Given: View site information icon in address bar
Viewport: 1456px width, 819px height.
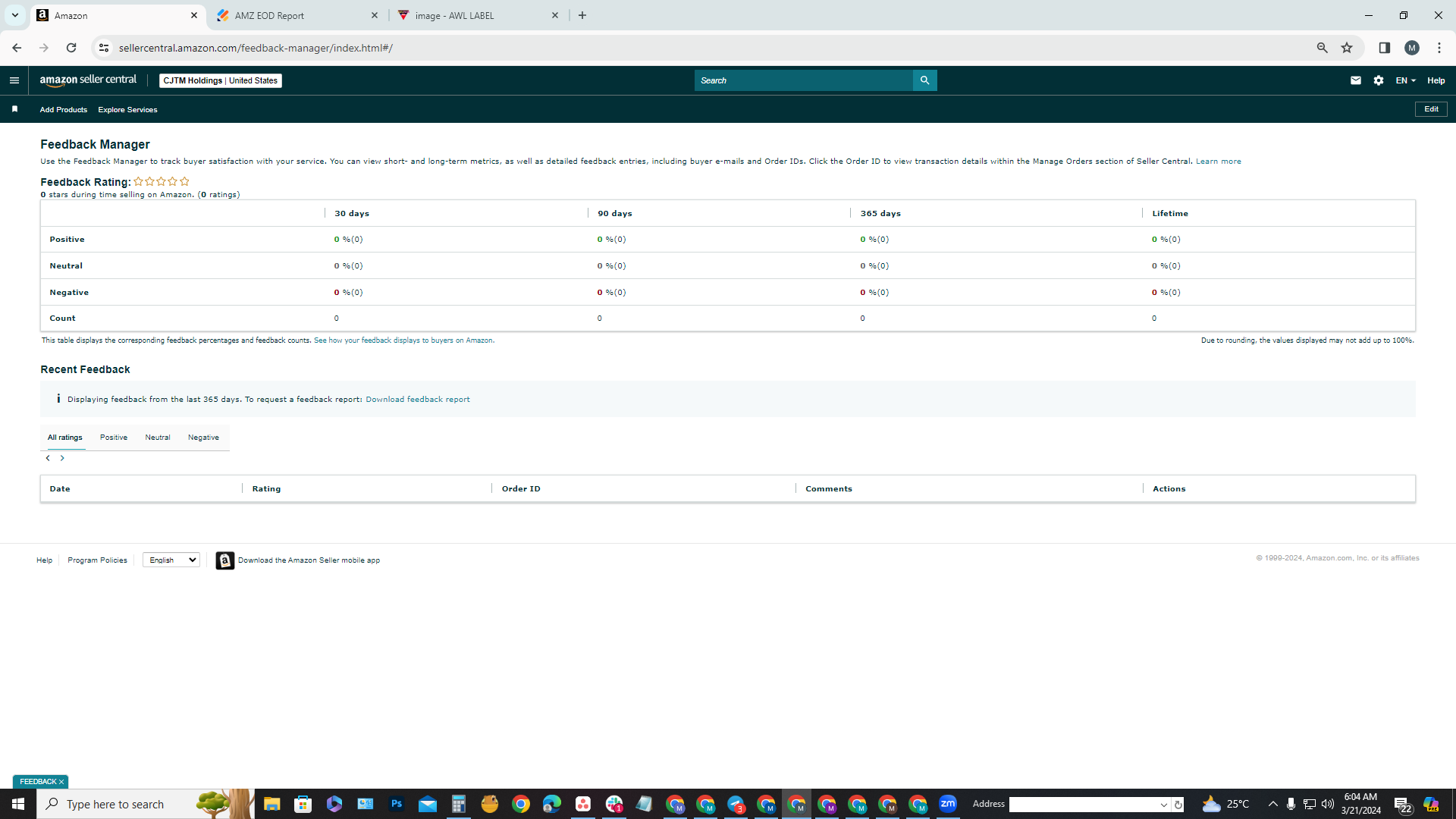Looking at the screenshot, I should [104, 48].
